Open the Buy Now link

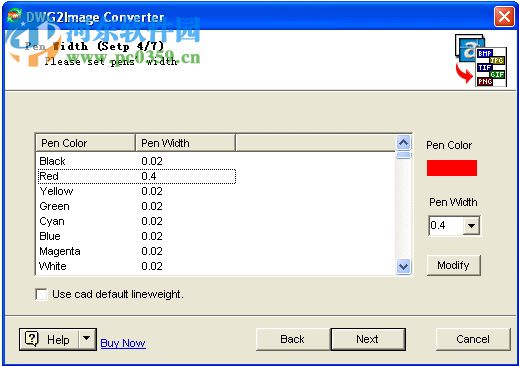pyautogui.click(x=123, y=343)
